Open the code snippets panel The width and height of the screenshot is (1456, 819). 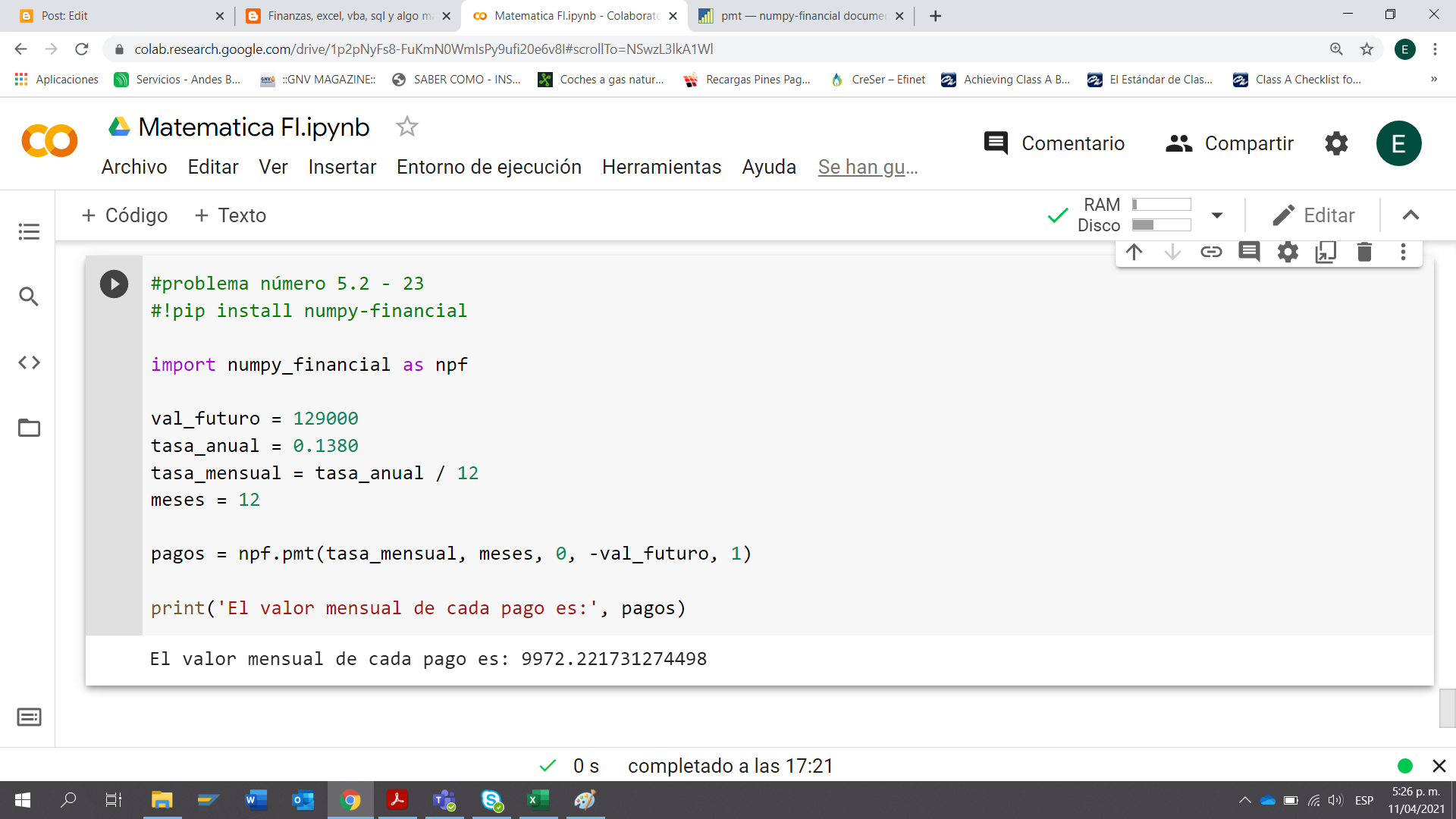(29, 362)
